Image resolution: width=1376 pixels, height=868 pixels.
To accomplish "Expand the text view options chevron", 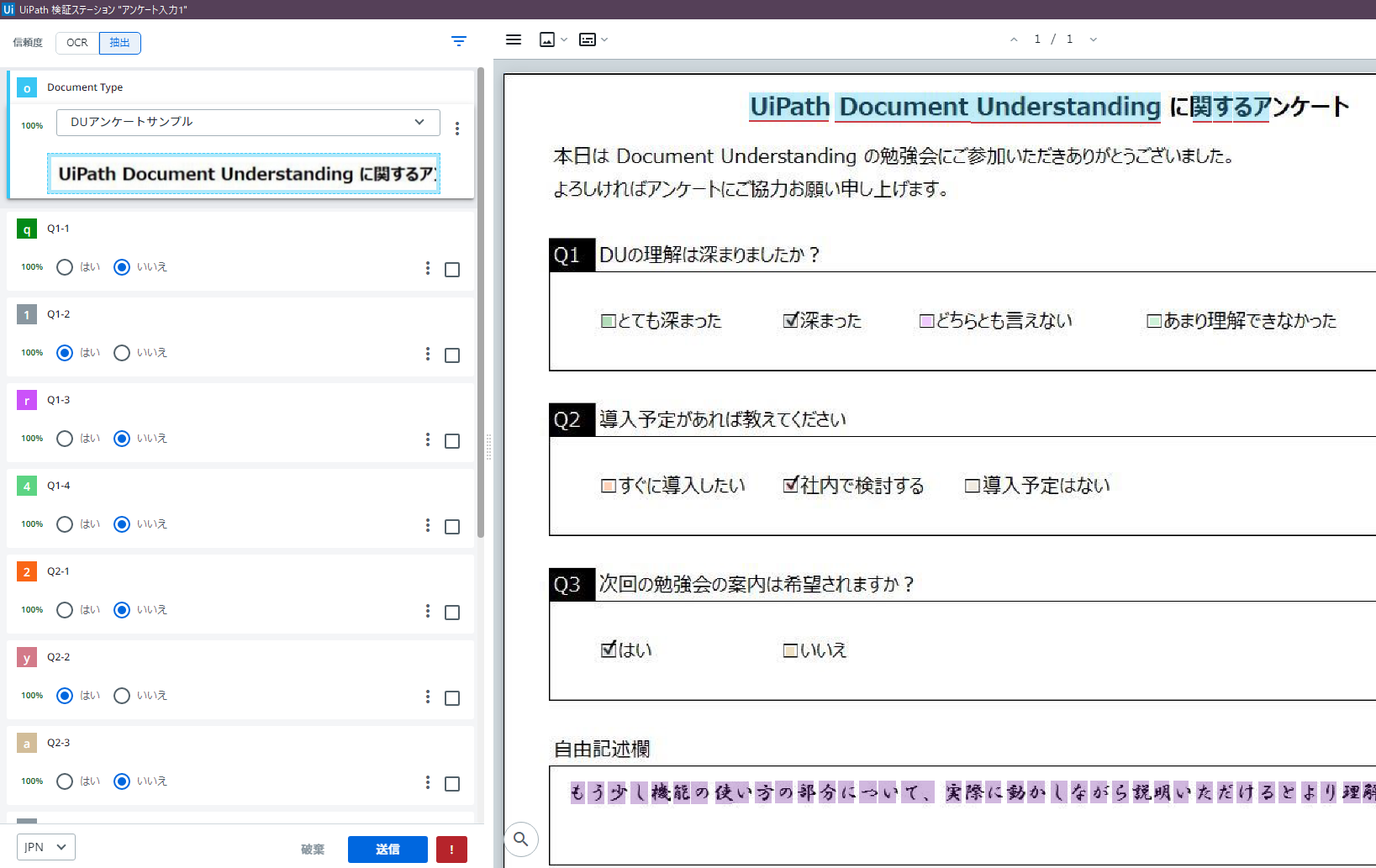I will click(x=604, y=39).
